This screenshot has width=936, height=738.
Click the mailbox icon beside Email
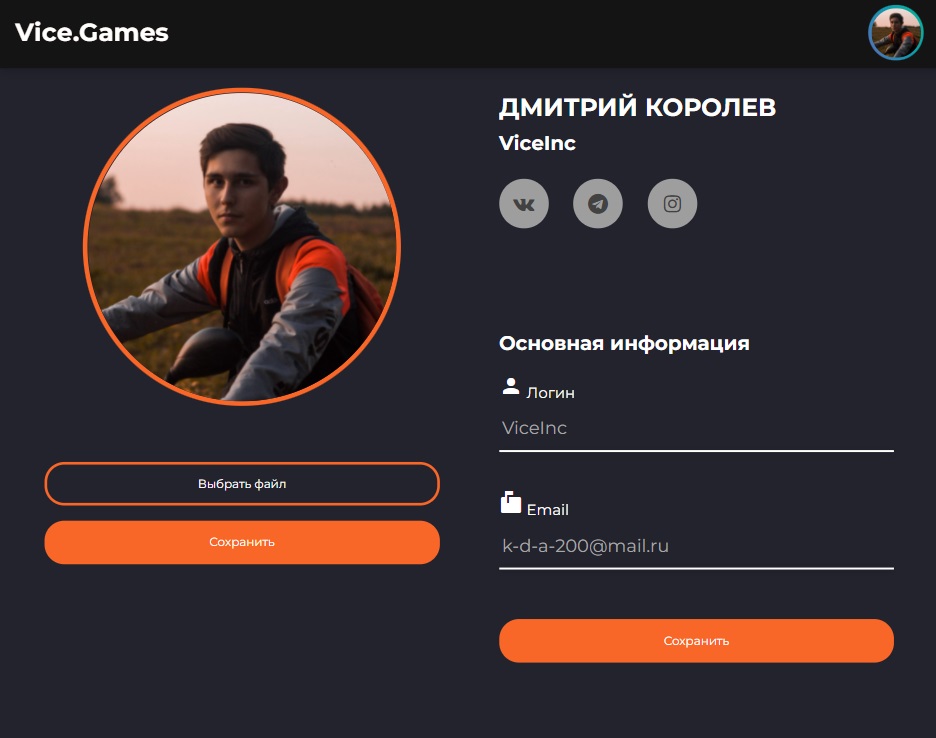click(510, 502)
